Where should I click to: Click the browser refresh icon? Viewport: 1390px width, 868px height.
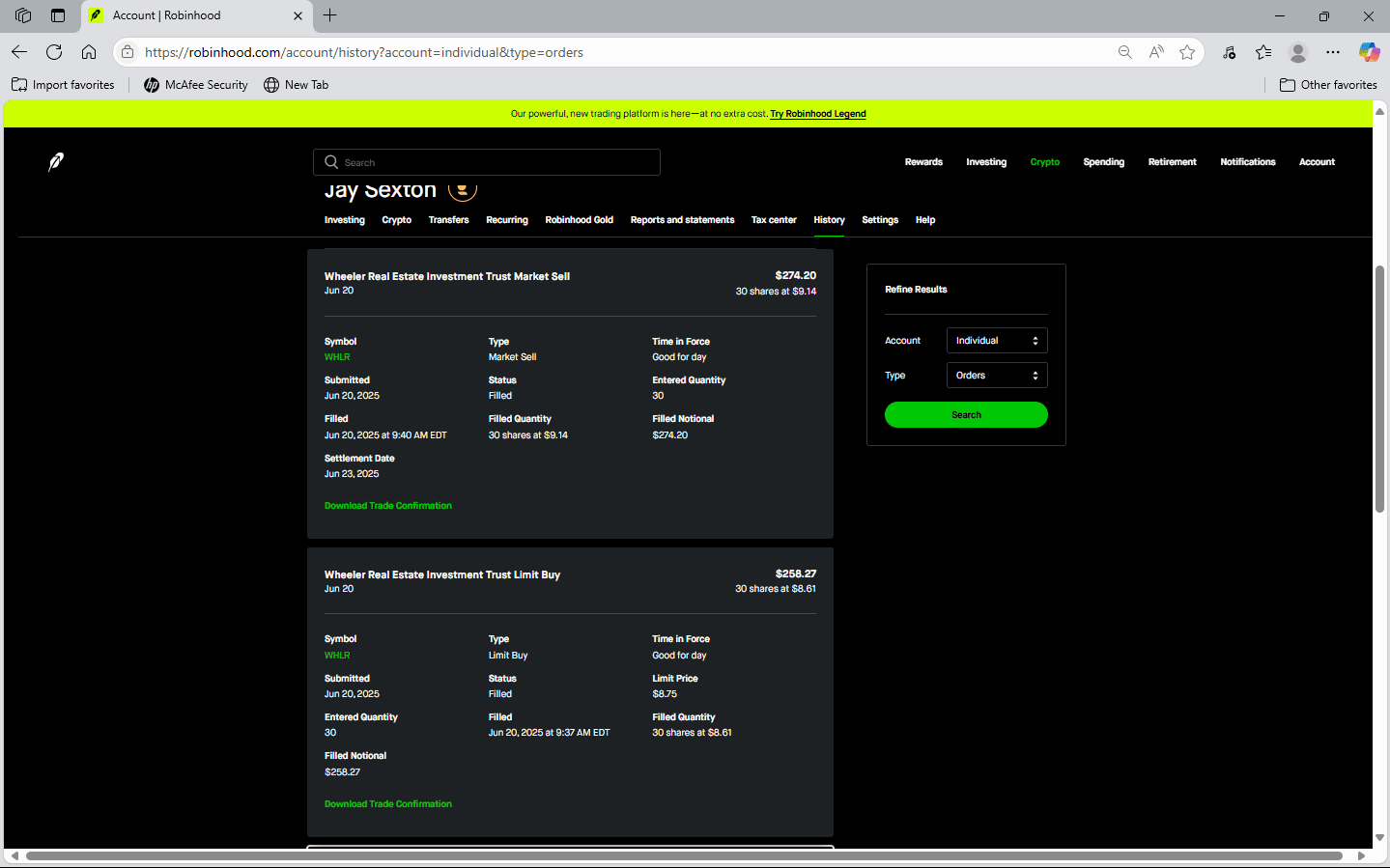click(54, 52)
